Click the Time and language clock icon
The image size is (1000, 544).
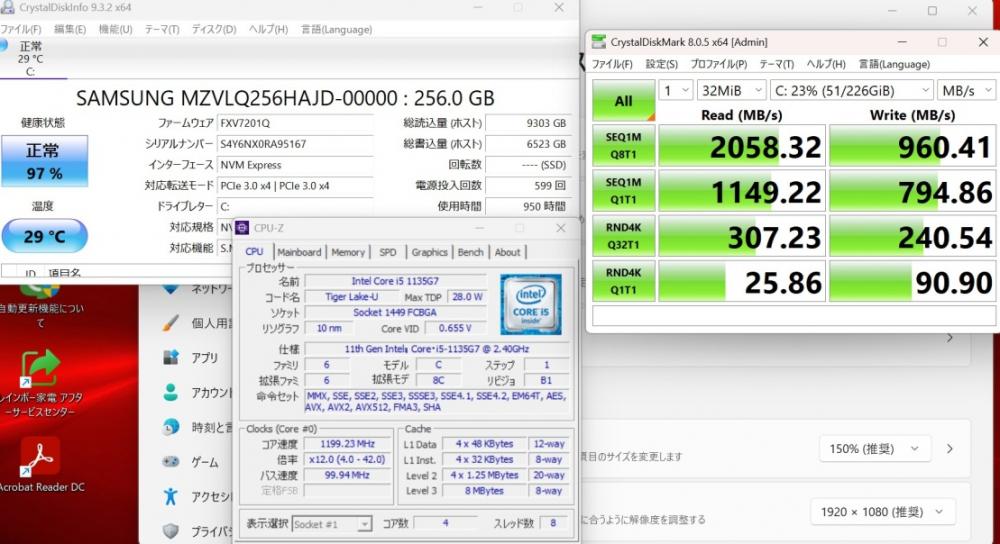tap(170, 427)
